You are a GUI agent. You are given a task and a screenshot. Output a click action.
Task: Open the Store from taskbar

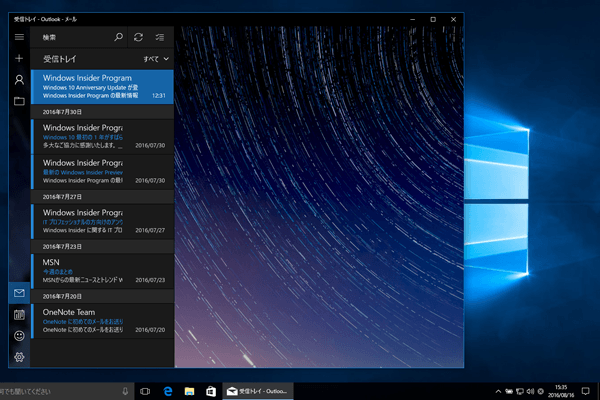210,391
